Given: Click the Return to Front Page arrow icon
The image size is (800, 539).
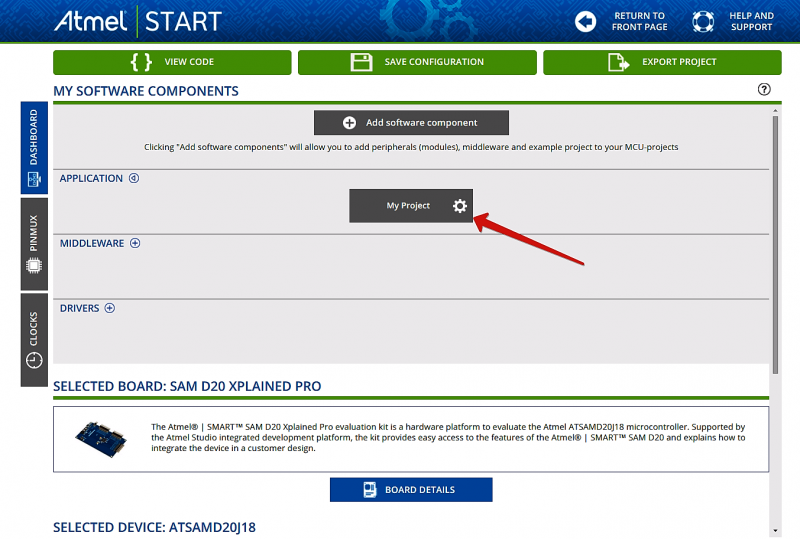Looking at the screenshot, I should 585,21.
